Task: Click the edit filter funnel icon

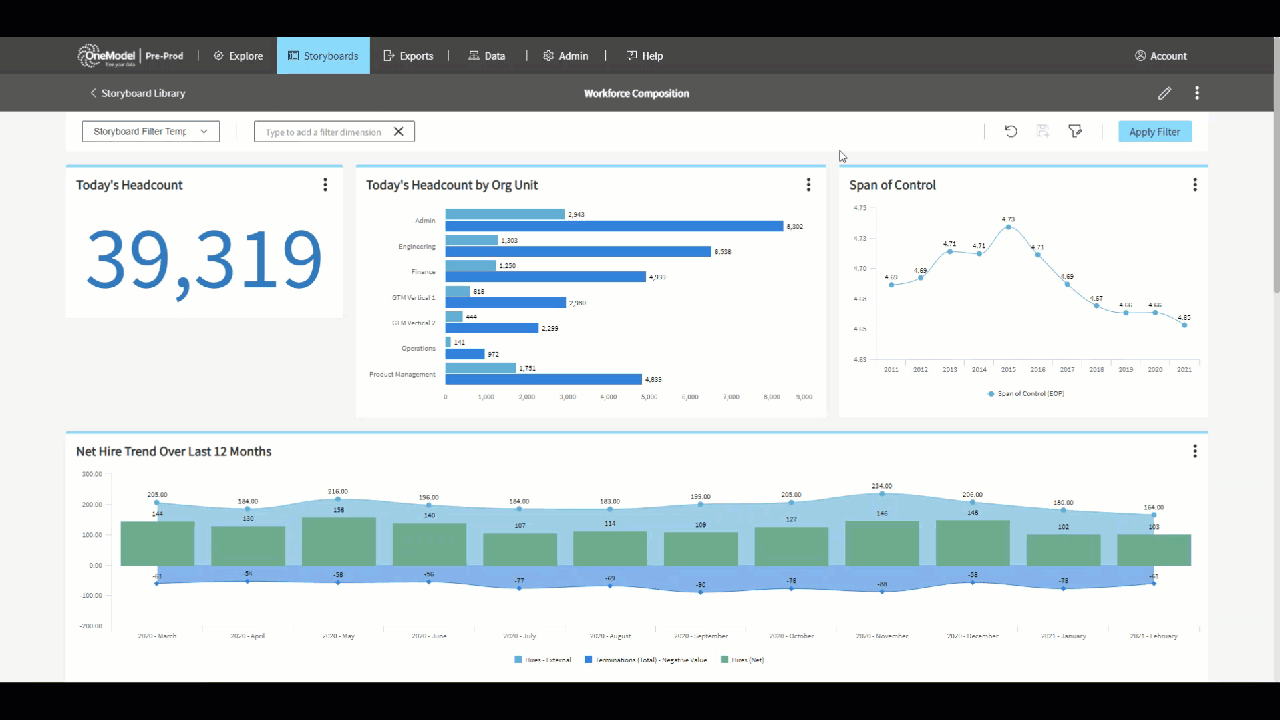Action: 1075,131
